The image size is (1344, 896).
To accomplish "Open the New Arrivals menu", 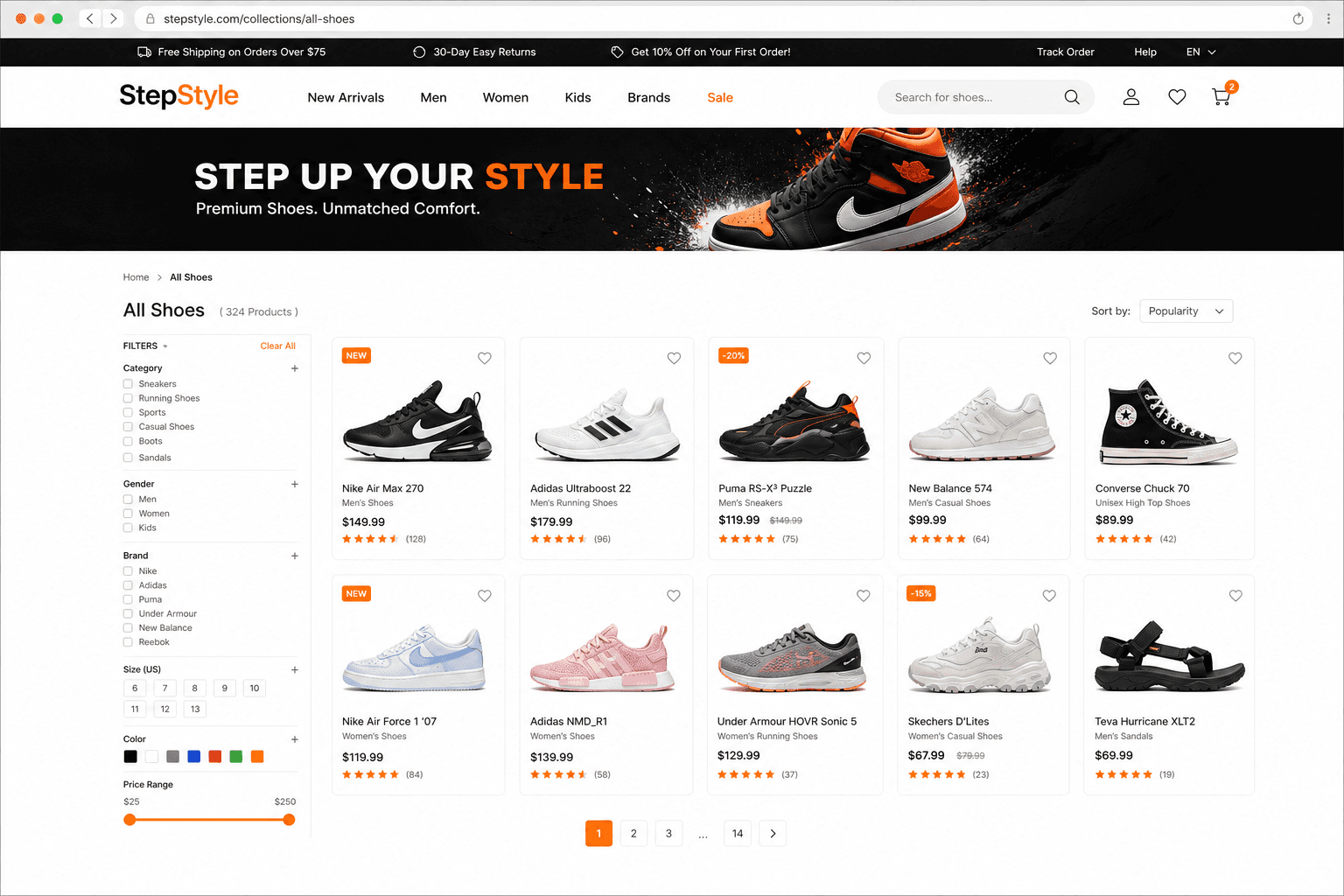I will pos(346,97).
